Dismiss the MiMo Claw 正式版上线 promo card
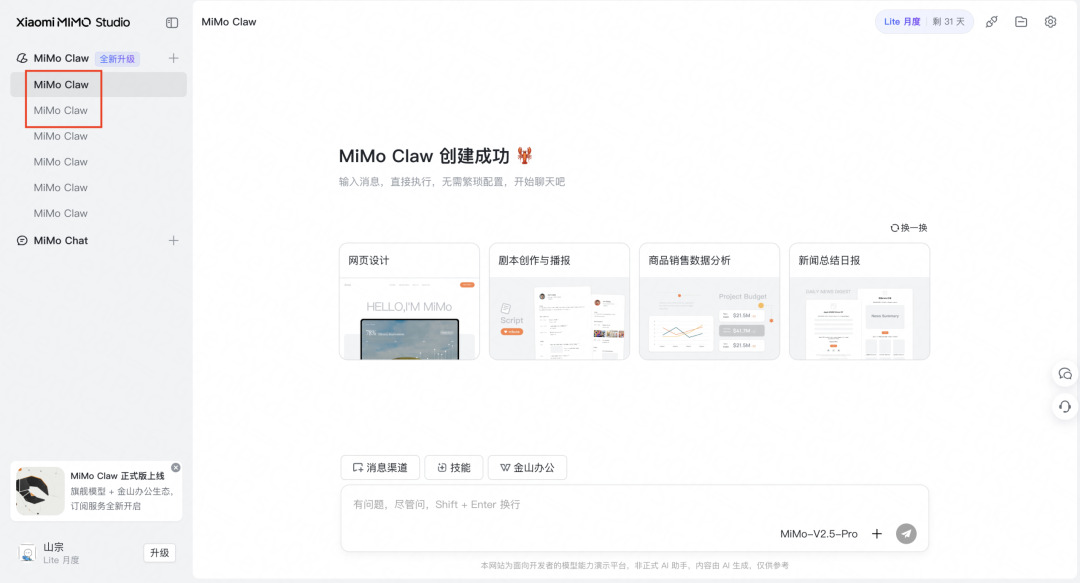The image size is (1080, 583). [x=176, y=468]
